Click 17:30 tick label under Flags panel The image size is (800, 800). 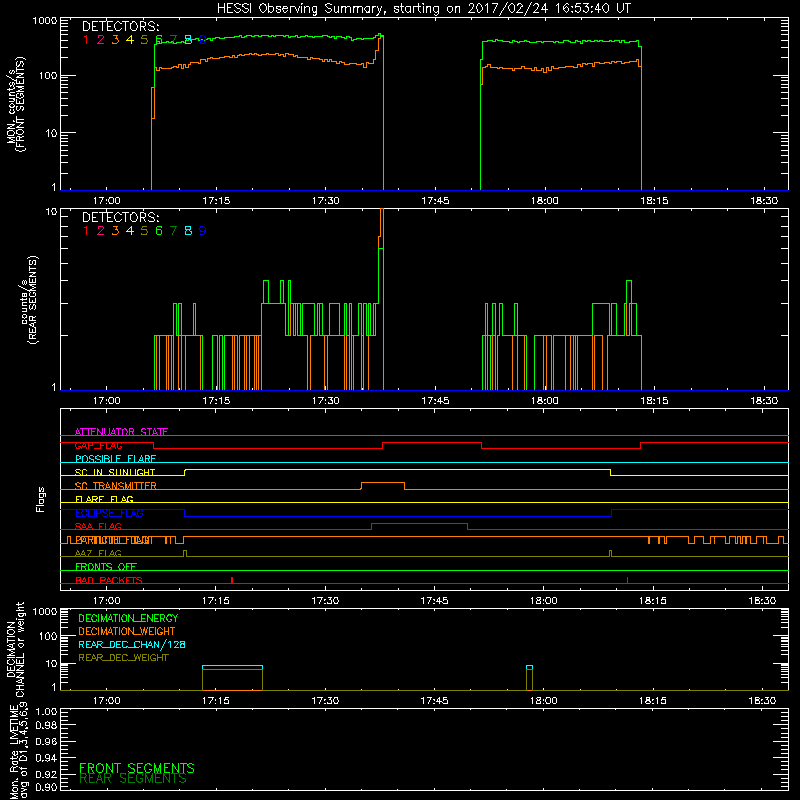click(x=325, y=601)
